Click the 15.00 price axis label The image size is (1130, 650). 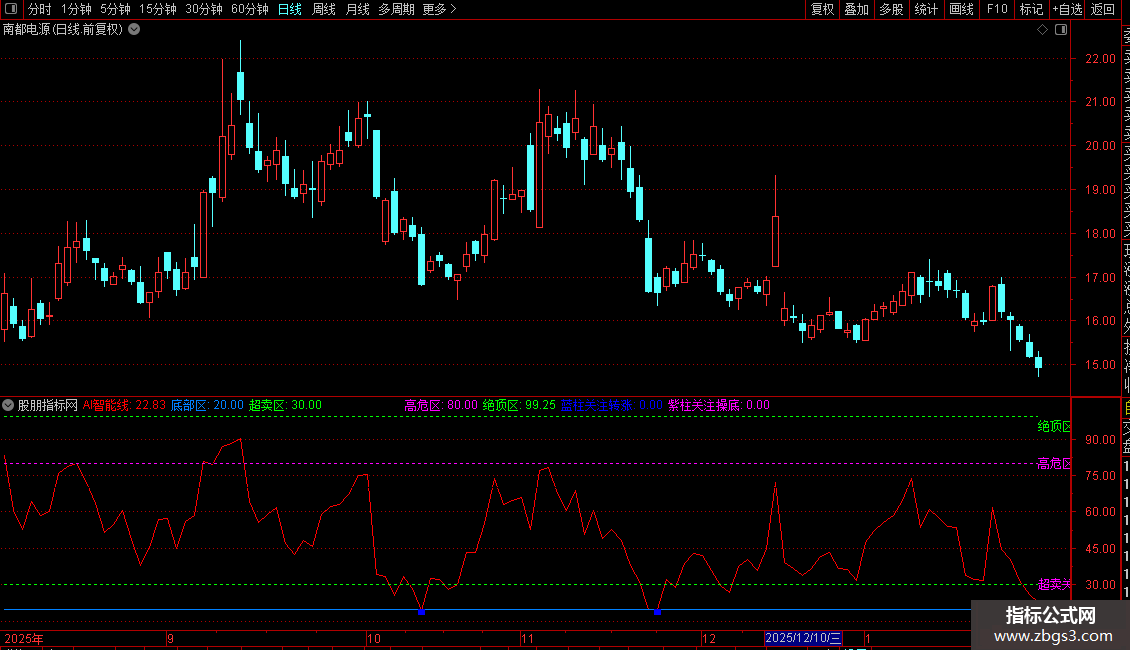pos(1100,365)
